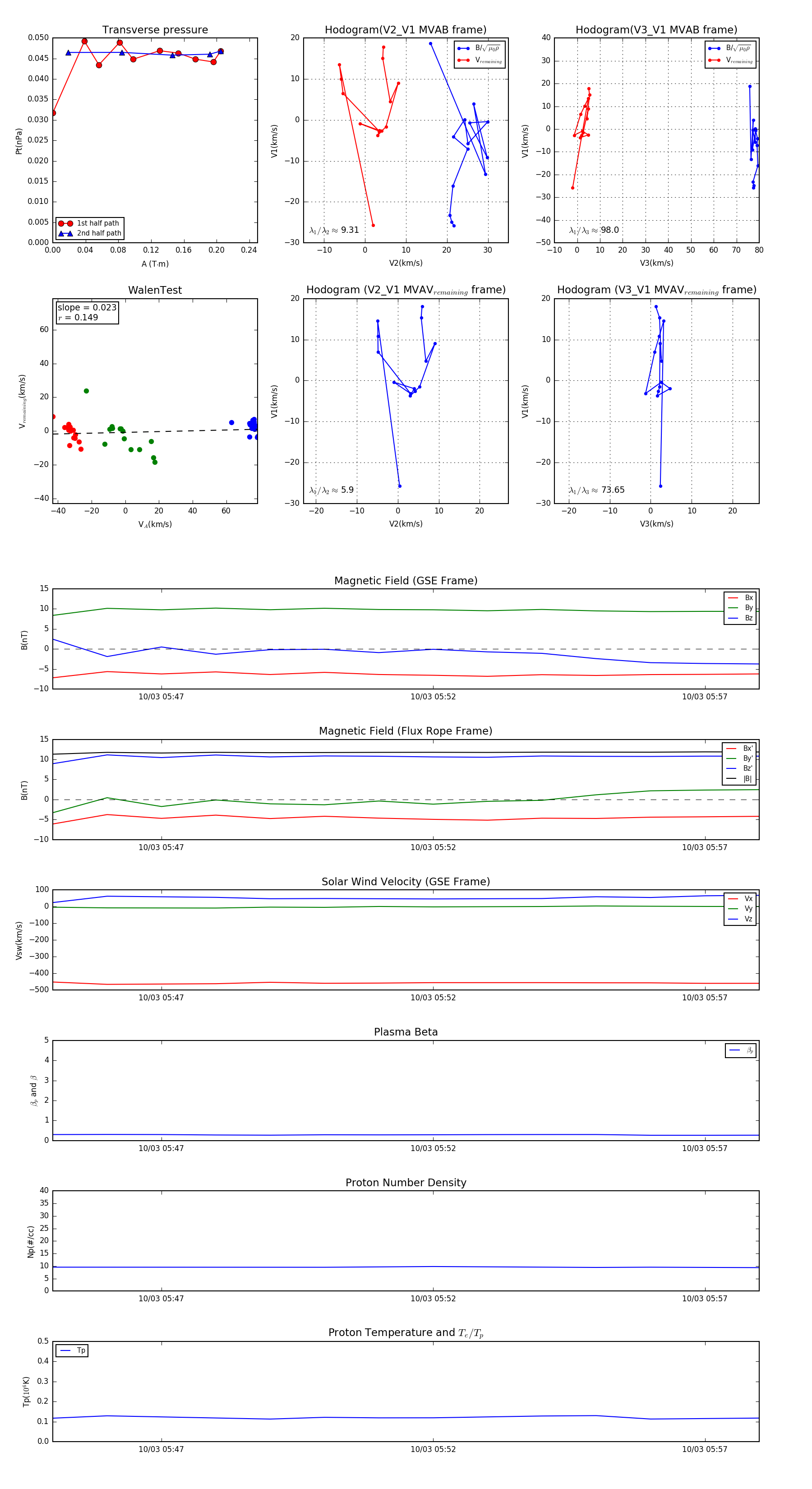The height and width of the screenshot is (1489, 812).
Task: Click the 'Plasma Beta' plot title
Action: coord(406,1032)
